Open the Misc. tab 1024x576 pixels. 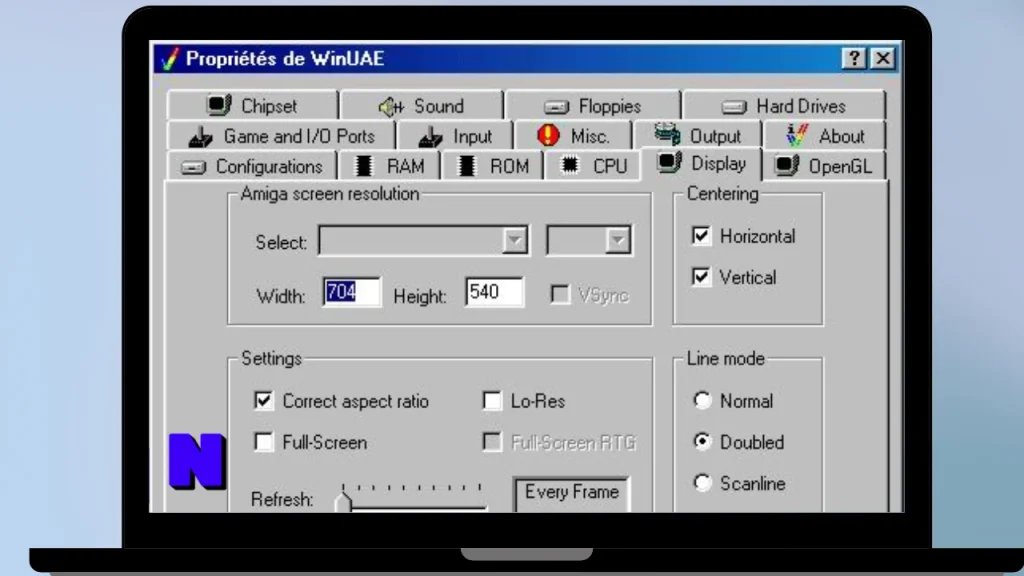[573, 136]
